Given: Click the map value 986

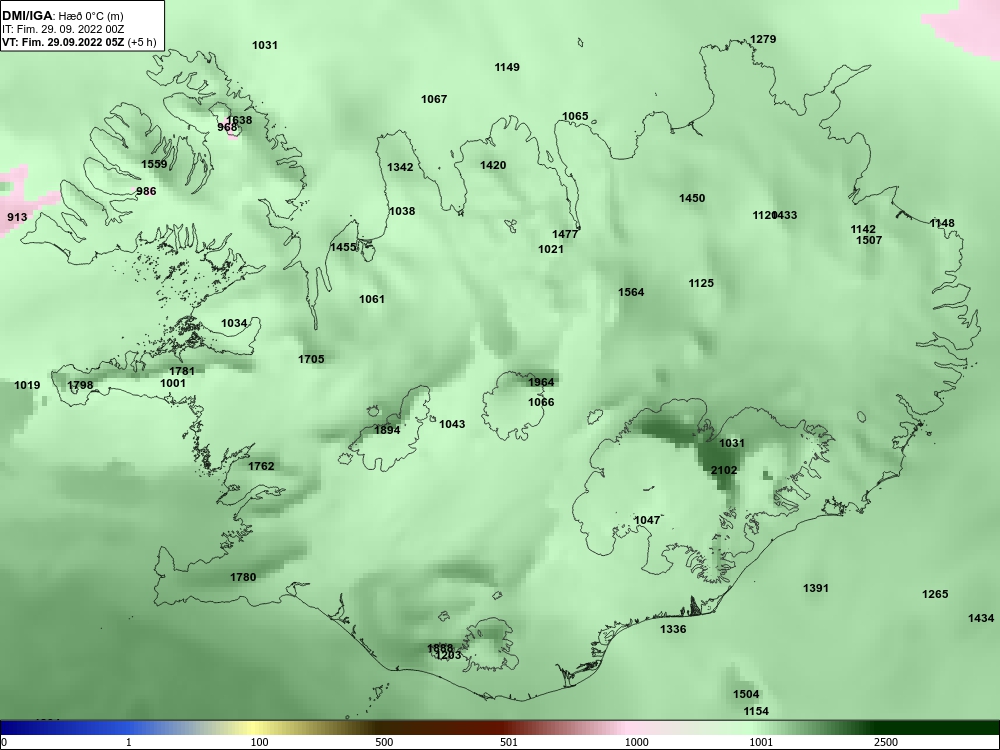Looking at the screenshot, I should pyautogui.click(x=146, y=191).
